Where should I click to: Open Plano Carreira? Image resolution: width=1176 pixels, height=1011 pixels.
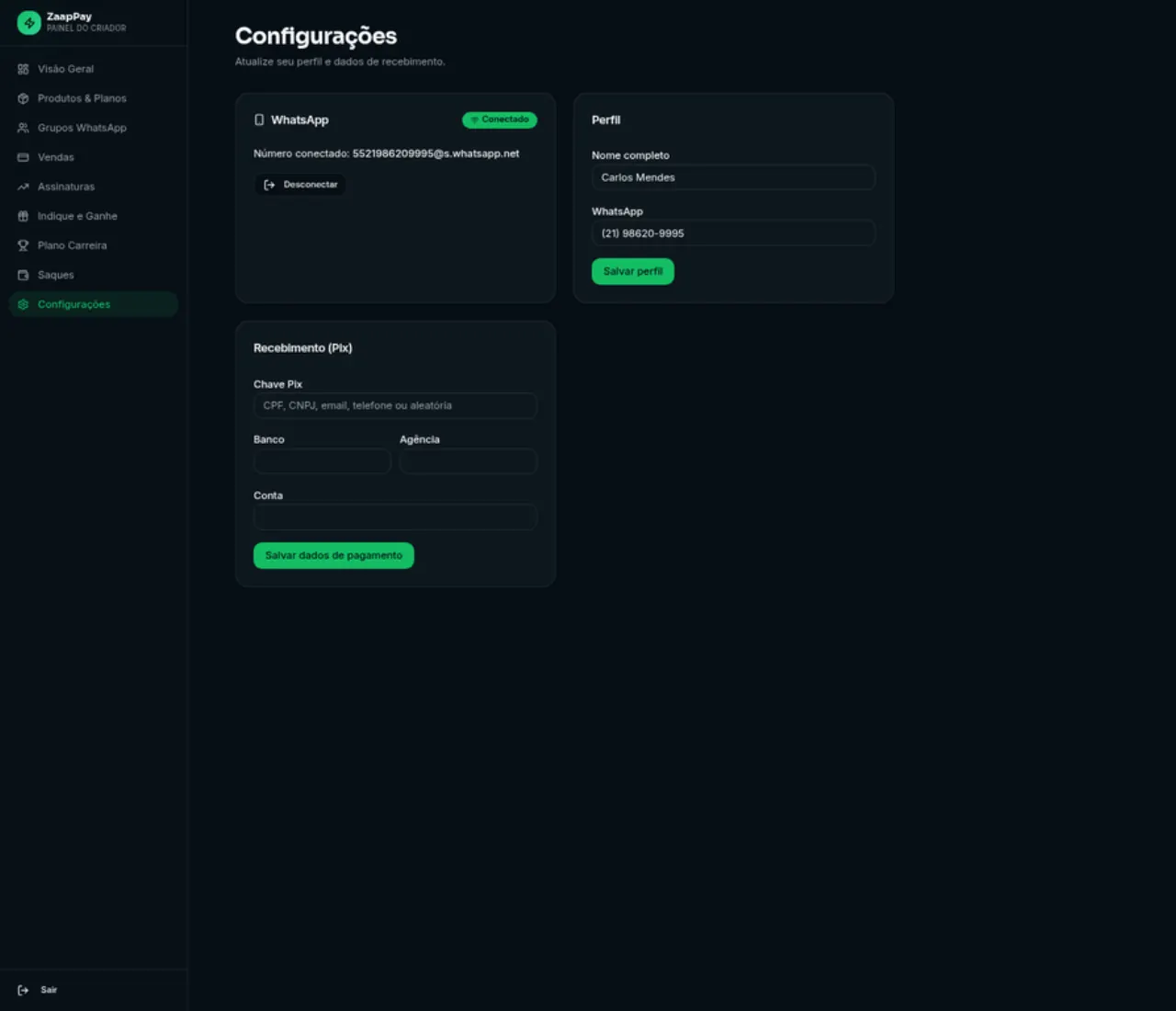pyautogui.click(x=94, y=245)
